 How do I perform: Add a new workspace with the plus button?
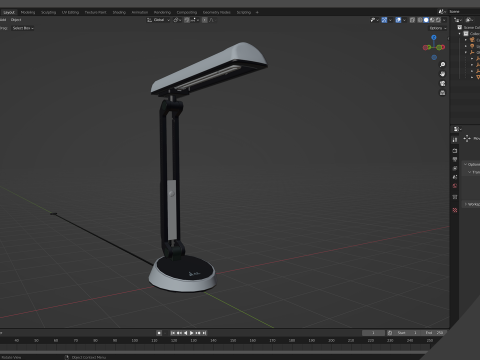point(257,12)
